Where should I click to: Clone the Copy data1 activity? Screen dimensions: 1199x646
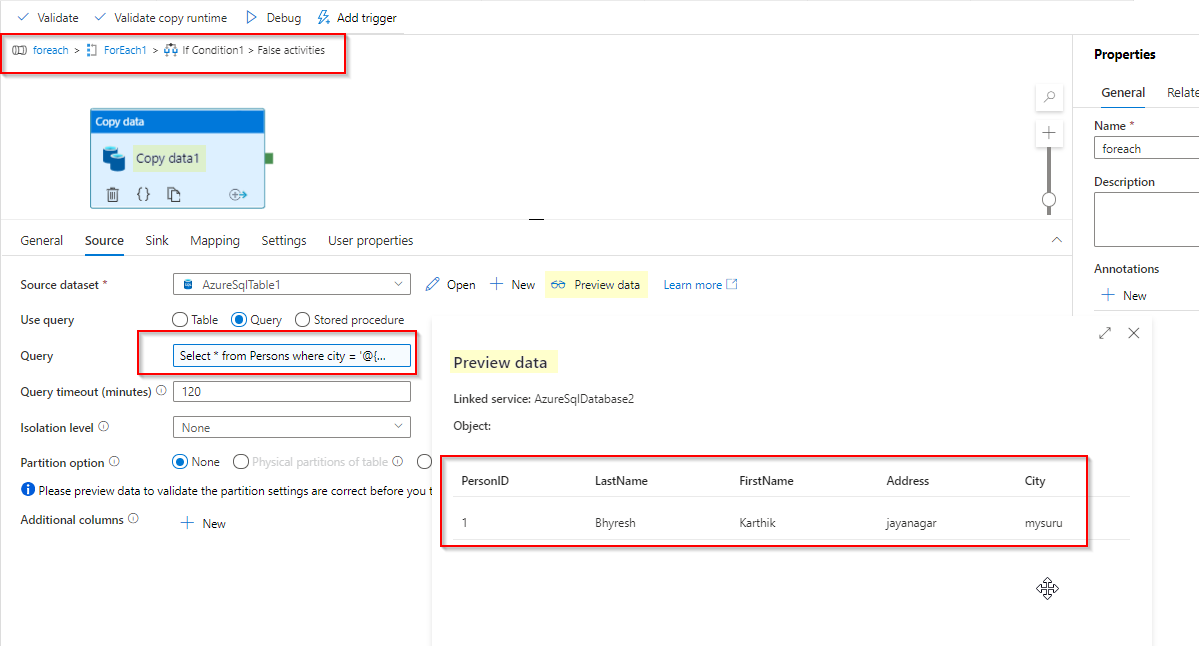(174, 194)
